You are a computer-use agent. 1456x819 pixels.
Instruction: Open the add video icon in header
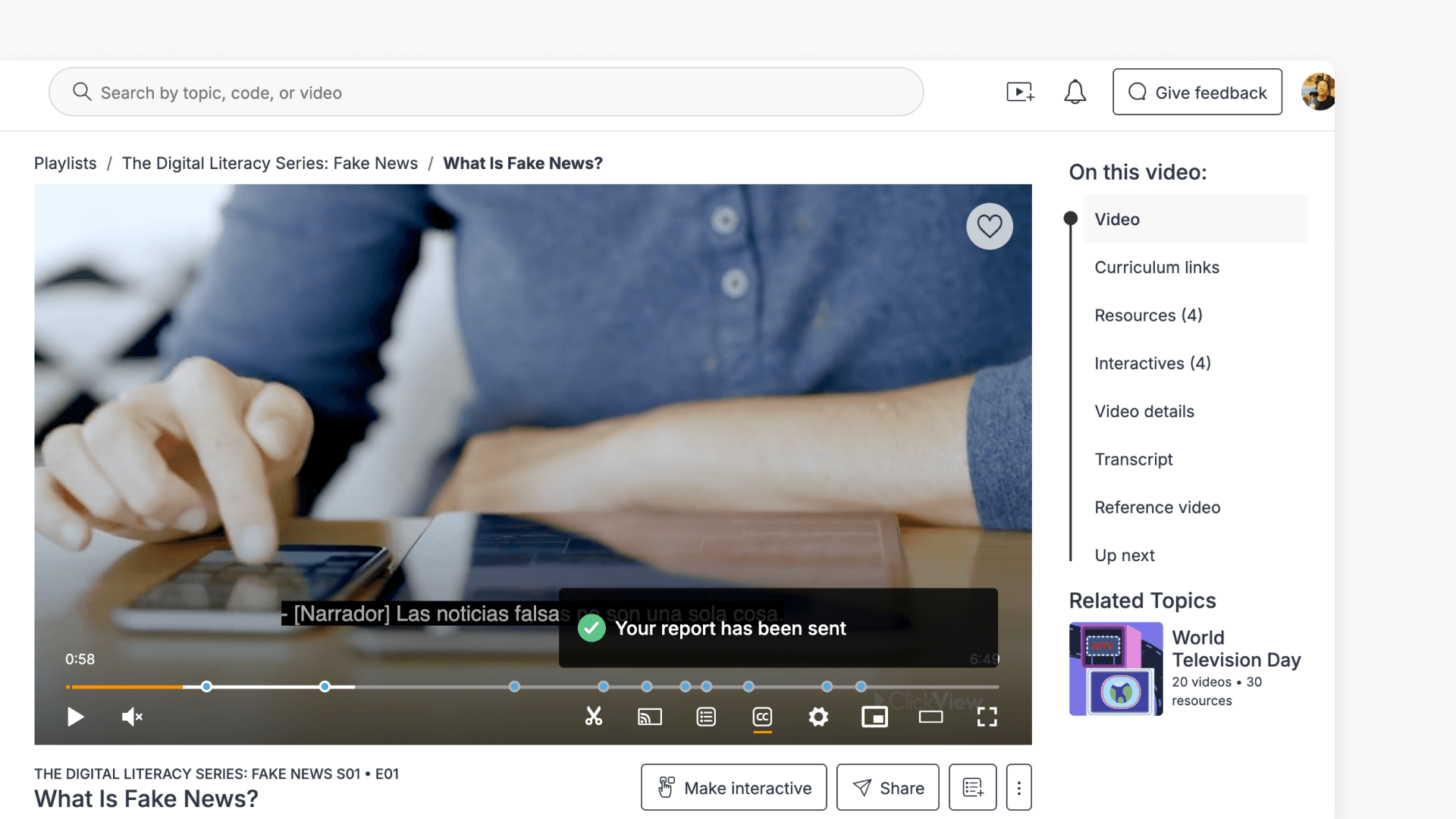coord(1021,93)
